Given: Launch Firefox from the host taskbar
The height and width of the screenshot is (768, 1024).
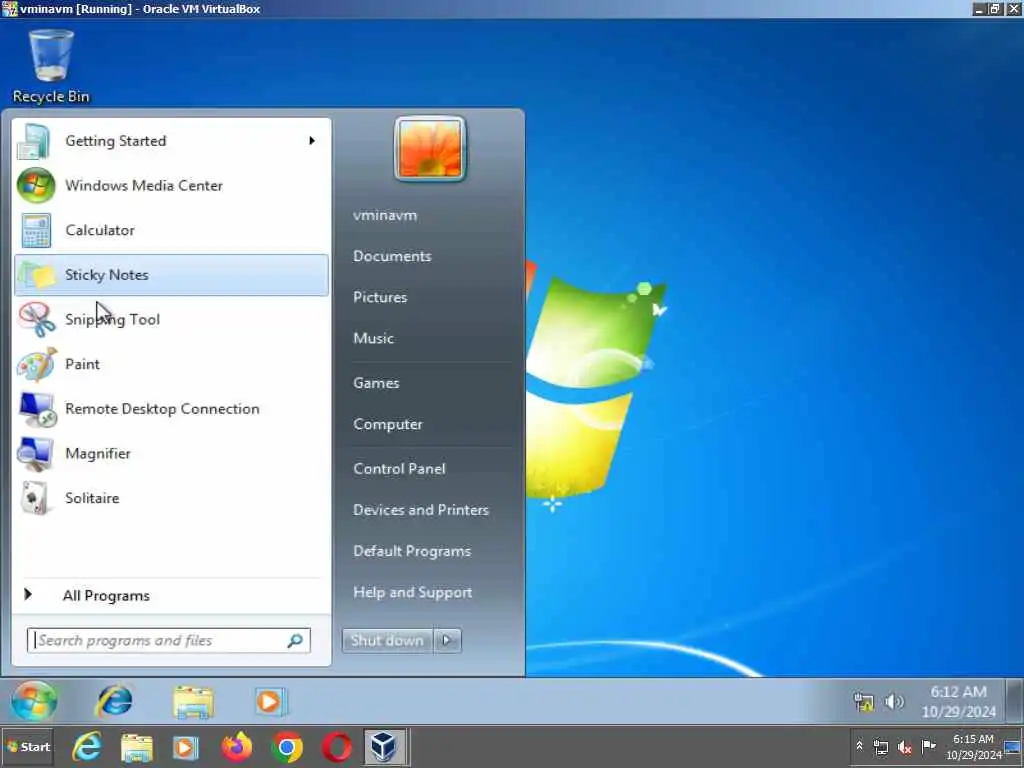Looking at the screenshot, I should tap(236, 747).
